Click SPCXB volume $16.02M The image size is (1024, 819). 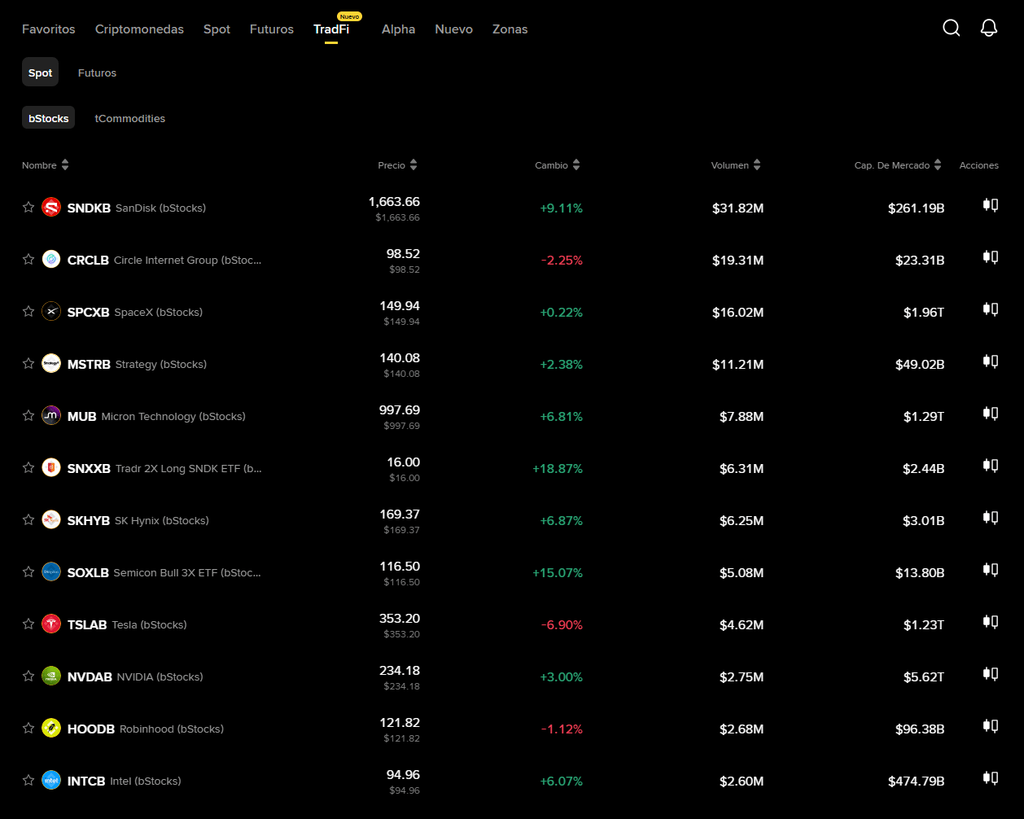[x=737, y=312]
